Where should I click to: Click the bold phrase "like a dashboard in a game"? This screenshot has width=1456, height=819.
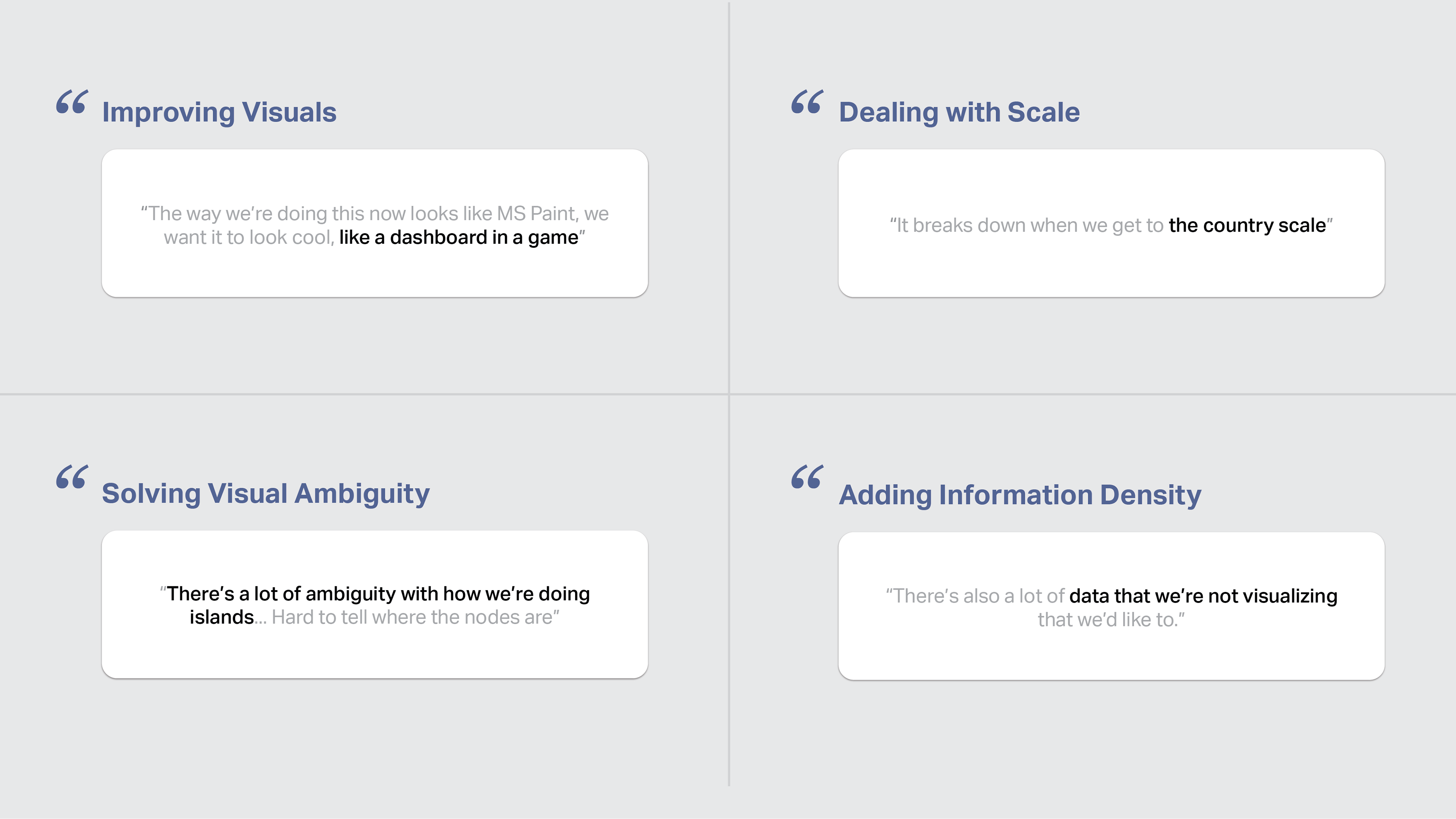(459, 238)
